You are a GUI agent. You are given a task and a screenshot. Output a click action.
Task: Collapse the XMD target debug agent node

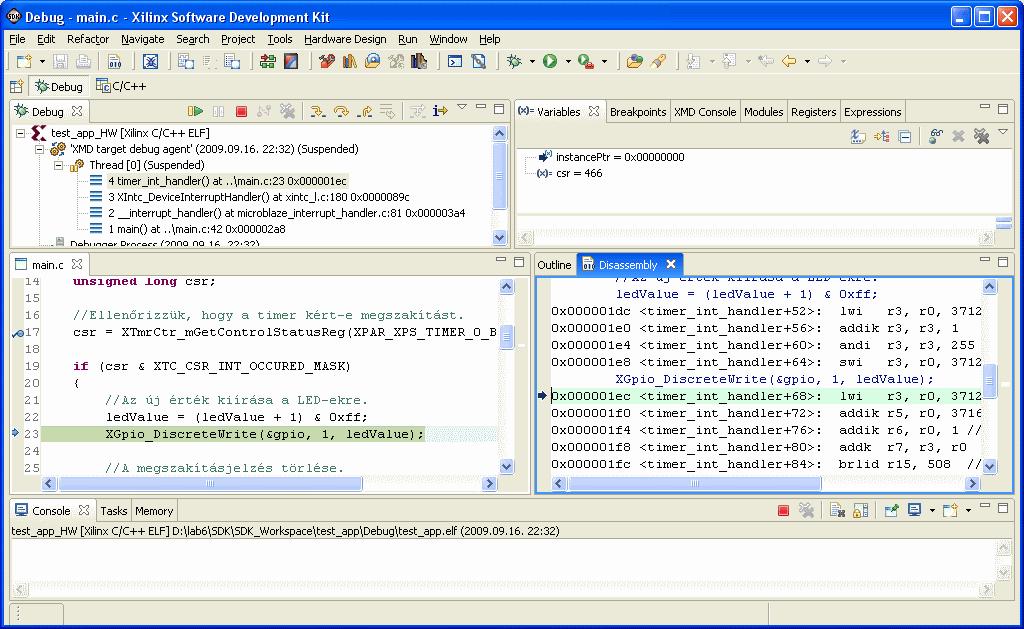(x=40, y=149)
